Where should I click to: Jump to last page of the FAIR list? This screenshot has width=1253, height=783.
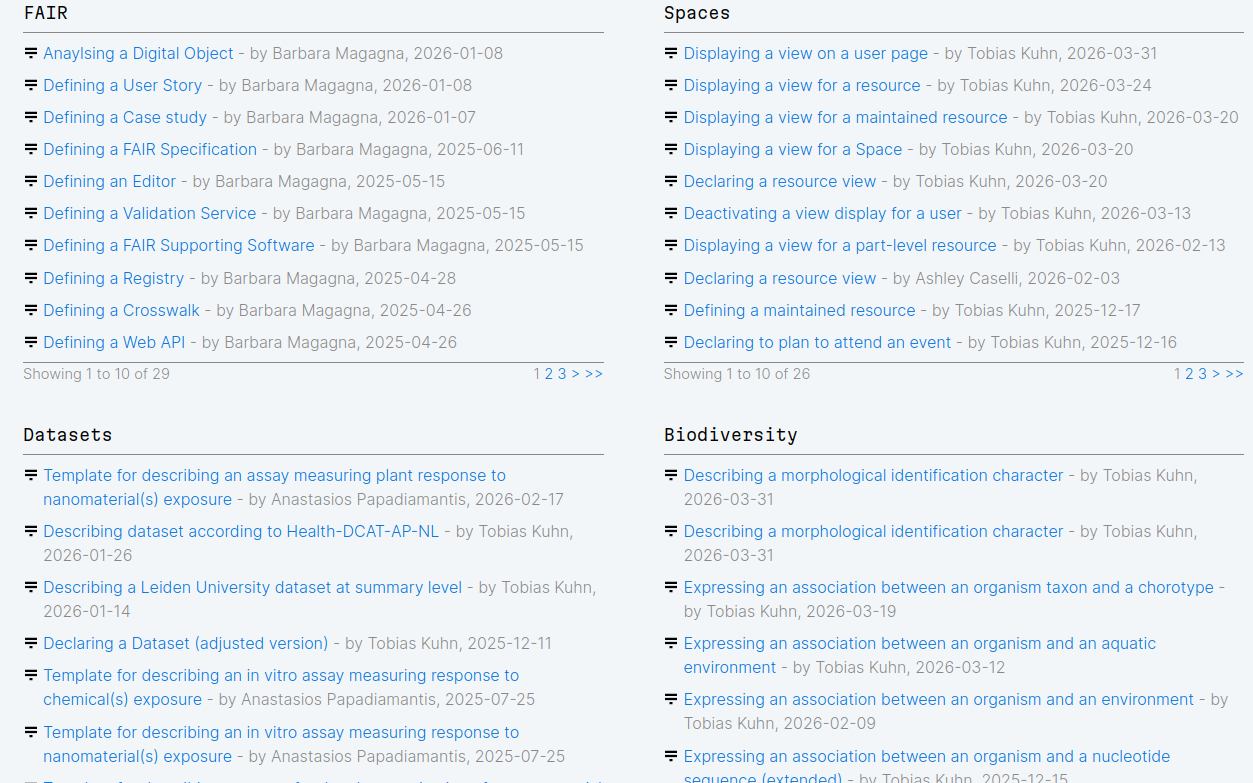coord(594,374)
